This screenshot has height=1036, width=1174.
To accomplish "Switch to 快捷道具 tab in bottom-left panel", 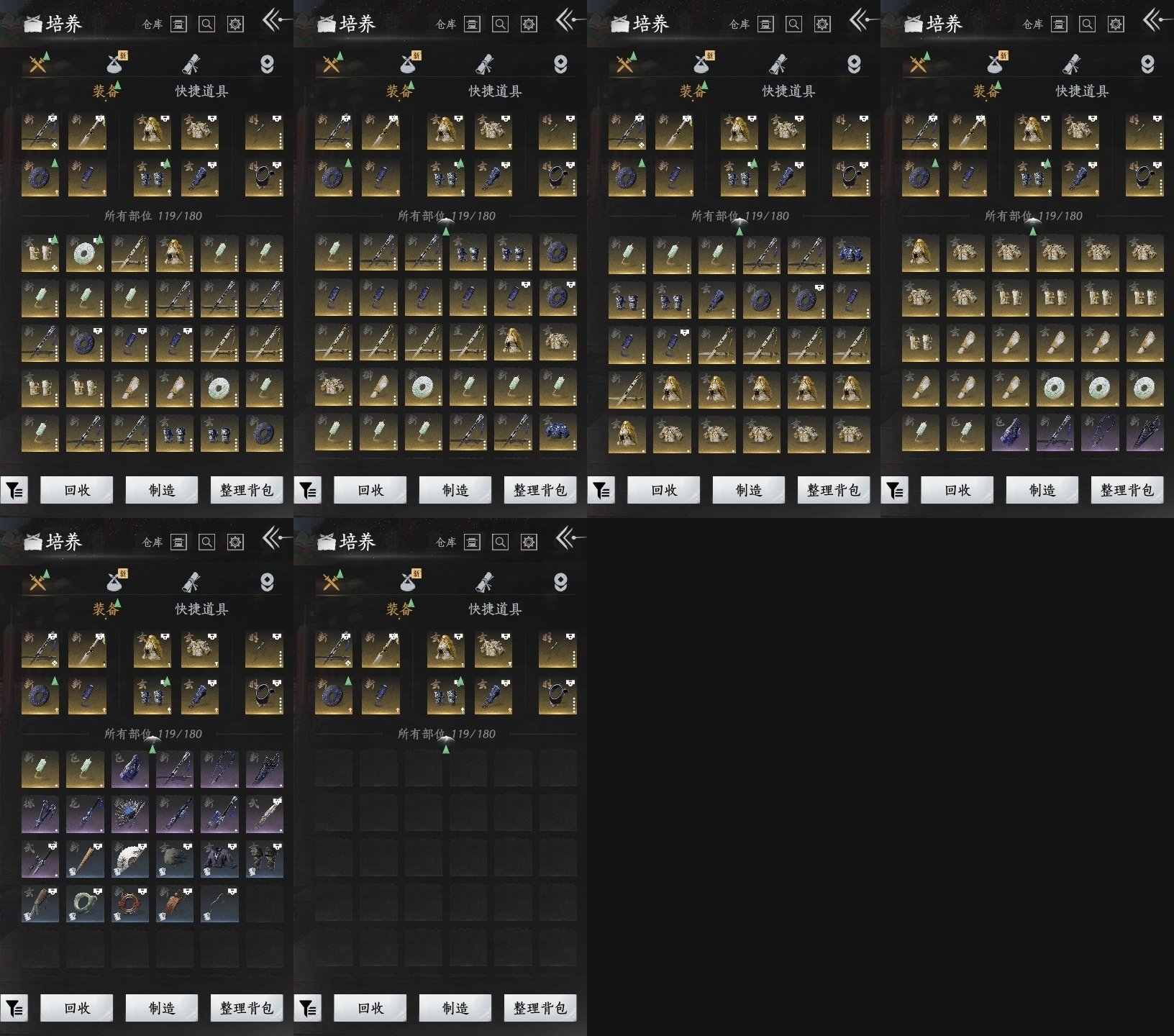I will pyautogui.click(x=201, y=609).
